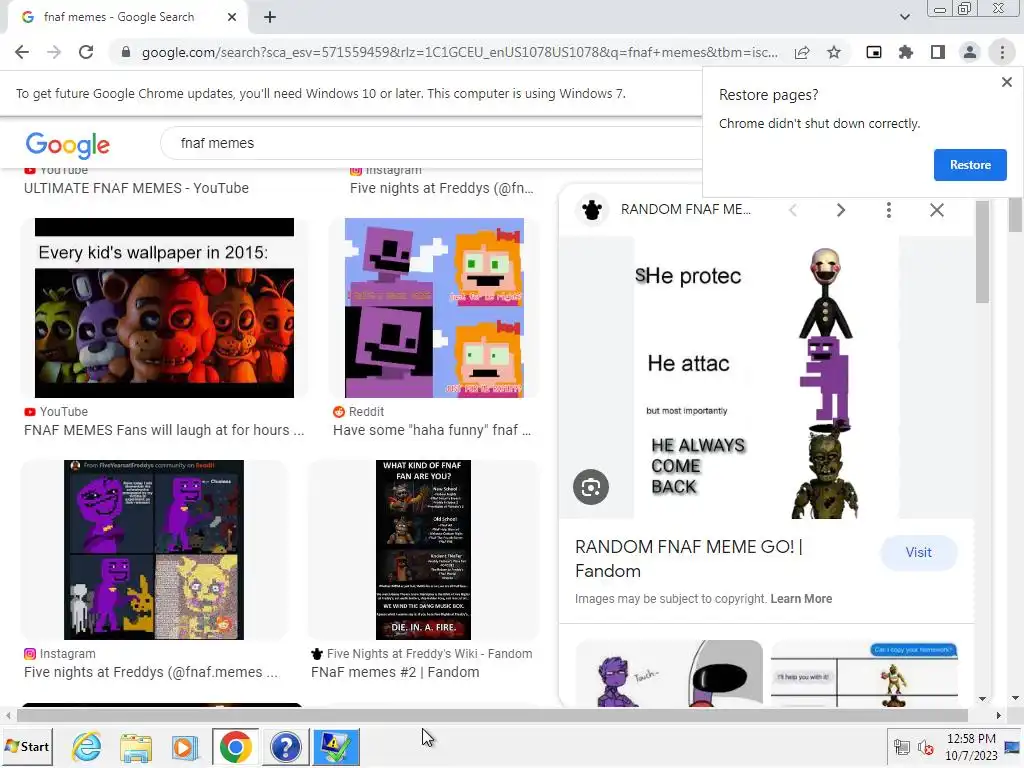Image resolution: width=1024 pixels, height=768 pixels.
Task: Click the muted volume tray icon
Action: (925, 747)
